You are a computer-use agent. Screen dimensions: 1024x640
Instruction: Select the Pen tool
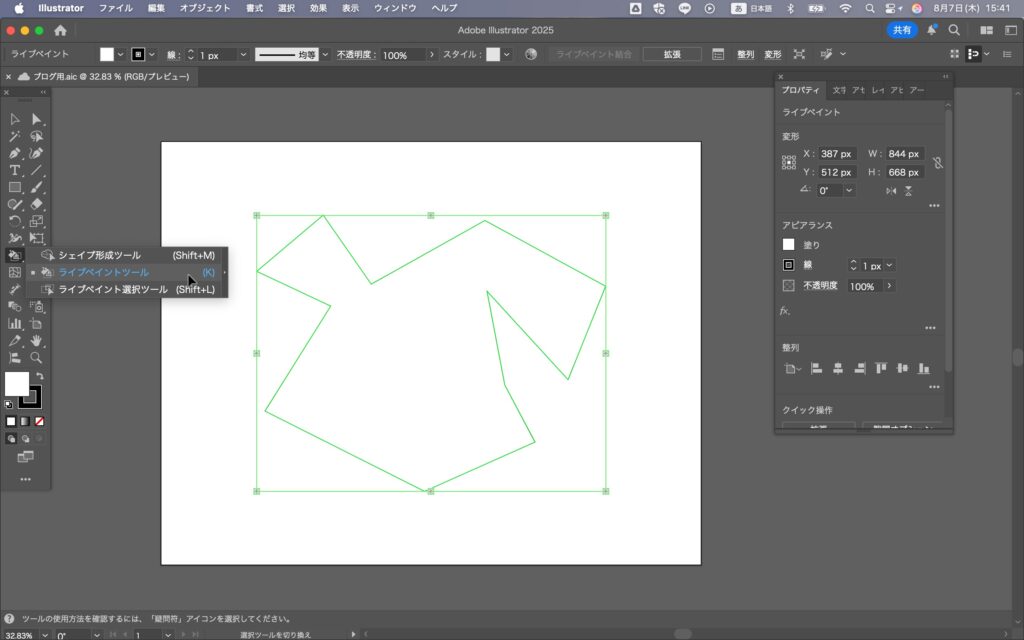tap(14, 153)
